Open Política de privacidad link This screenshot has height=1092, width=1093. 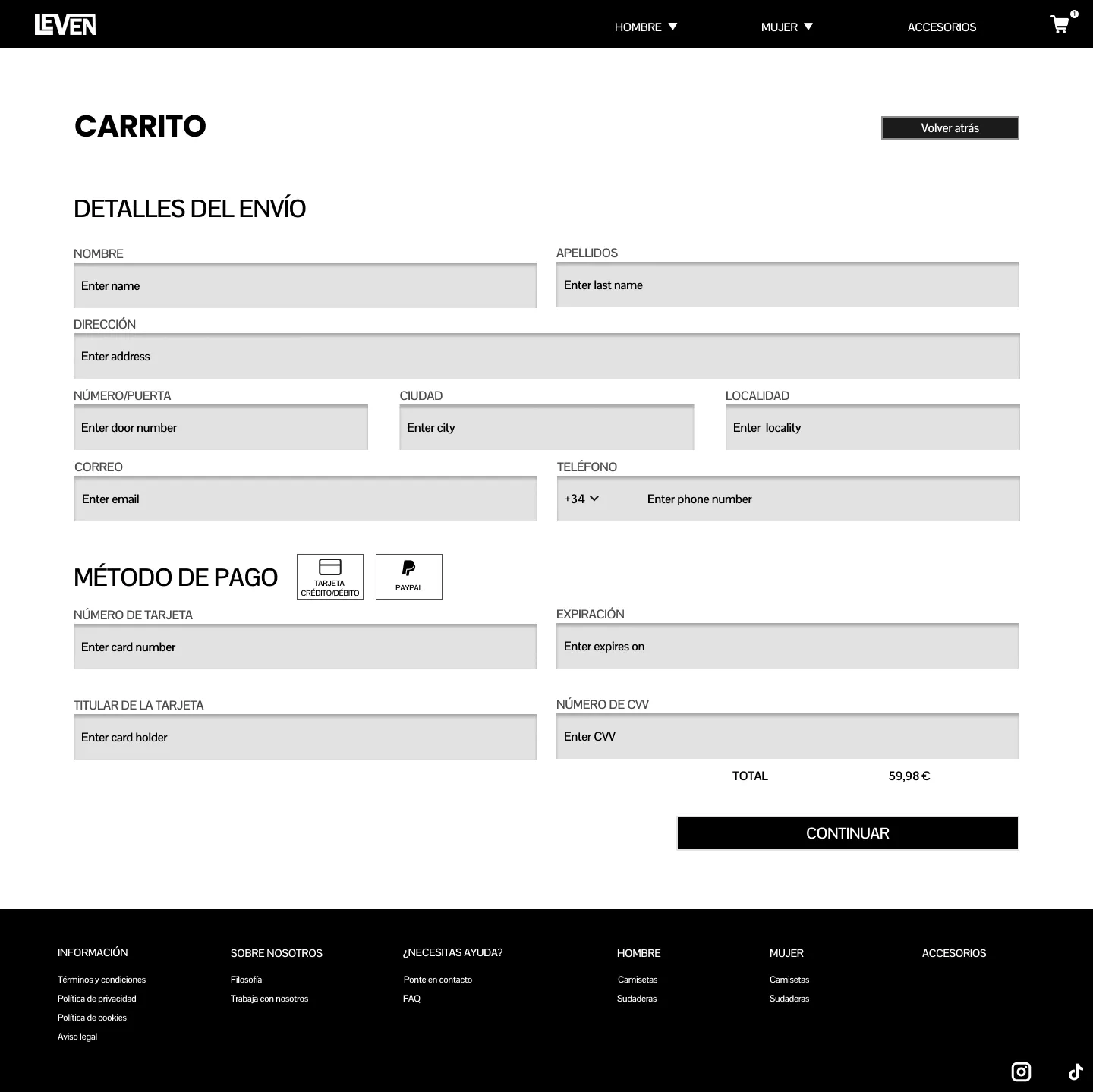pyautogui.click(x=97, y=998)
